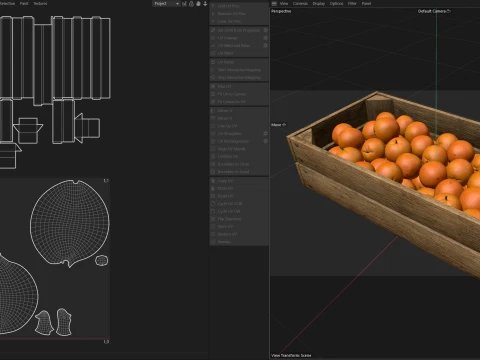
Task: Open the Project dropdown in UV editor
Action: [166, 4]
